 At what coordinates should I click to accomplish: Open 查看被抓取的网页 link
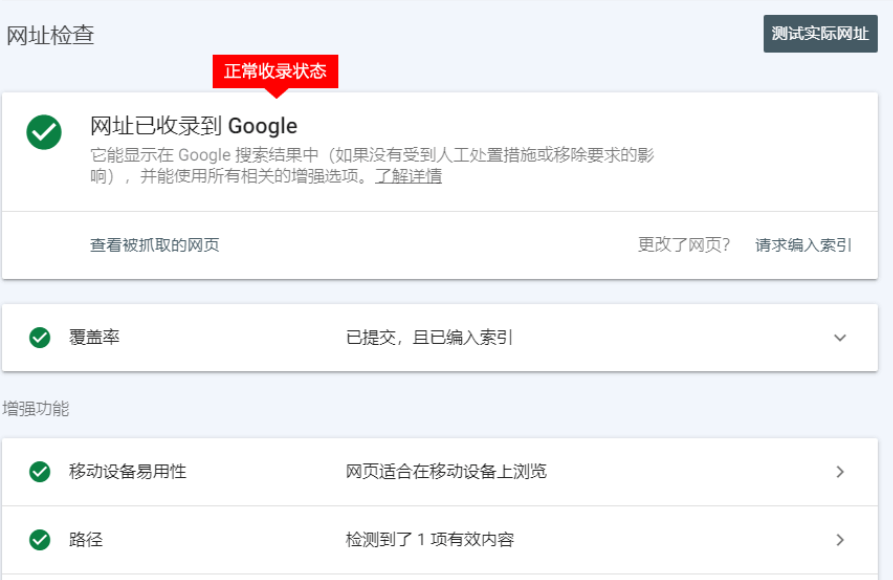point(155,245)
